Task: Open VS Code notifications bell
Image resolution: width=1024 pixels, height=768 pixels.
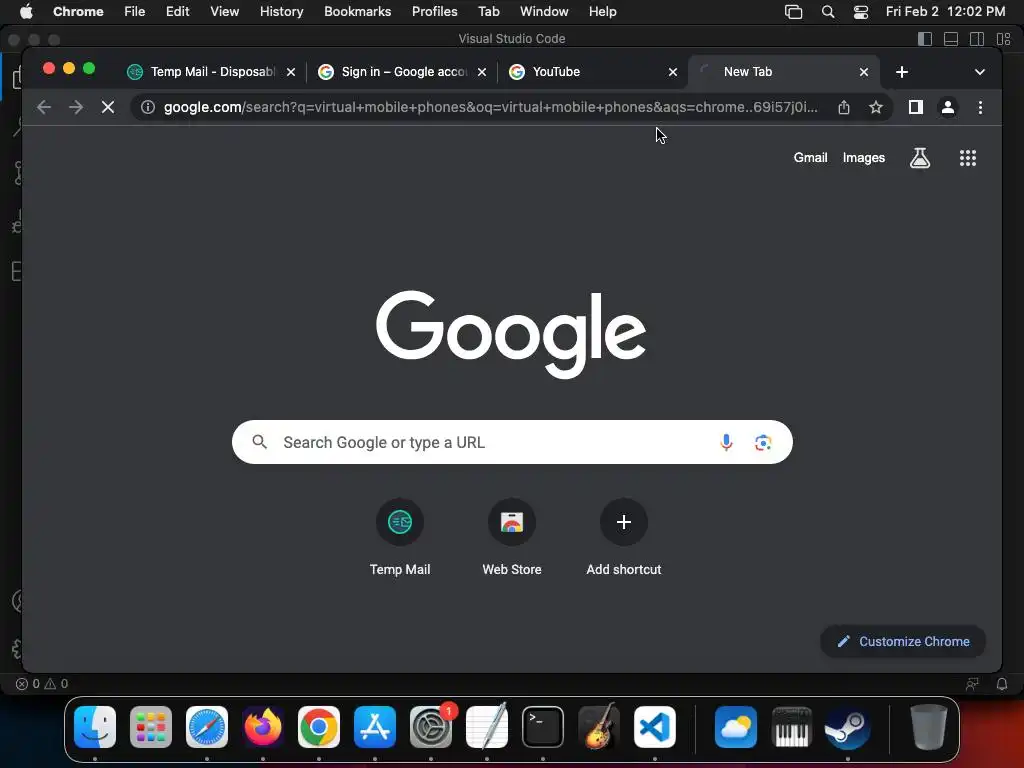Action: click(x=1002, y=684)
